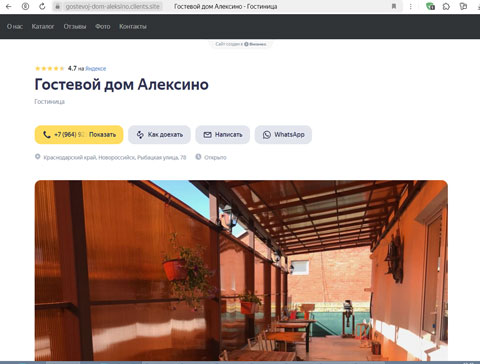The width and height of the screenshot is (480, 364).
Task: Open the 'Каталог' menu item
Action: 43,26
